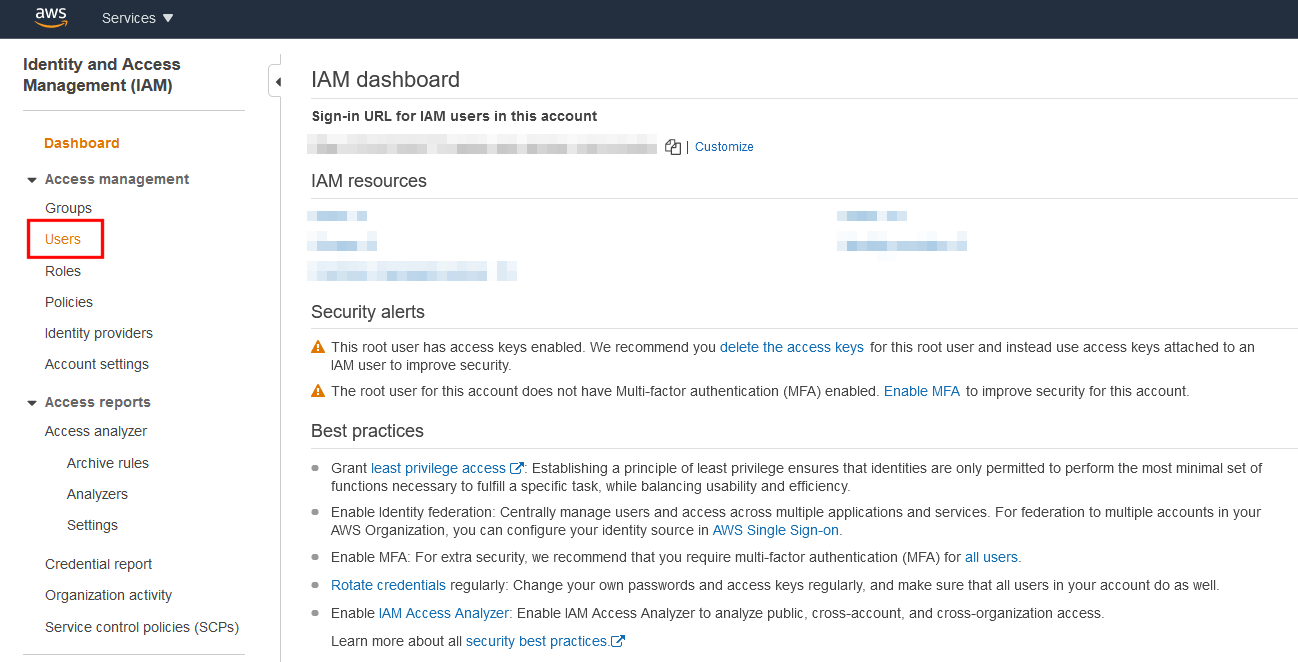
Task: Click the Enable MFA link
Action: click(x=921, y=391)
